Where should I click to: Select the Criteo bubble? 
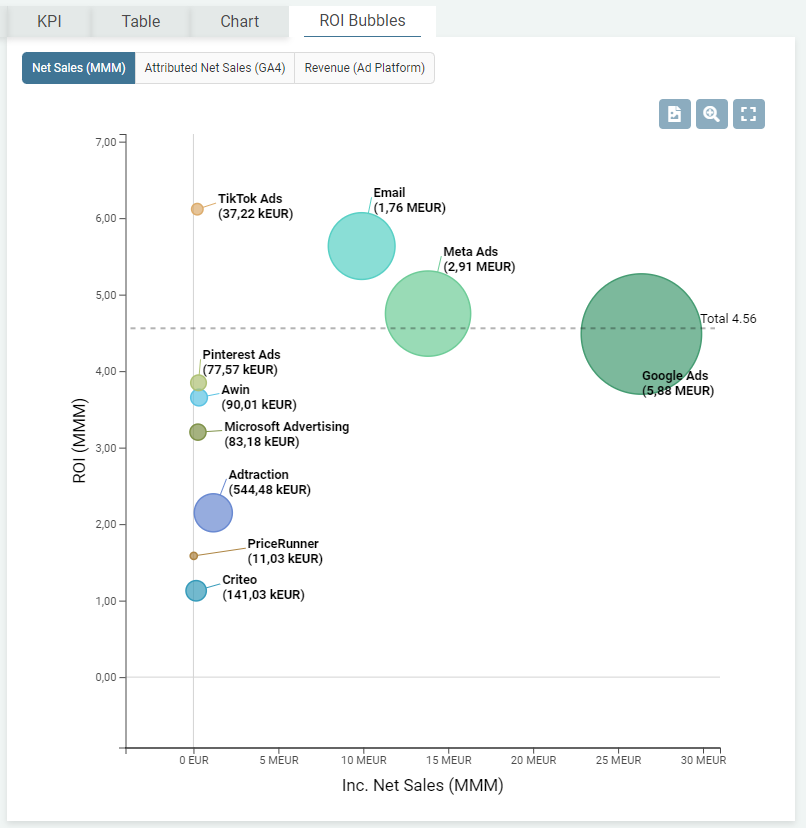[x=196, y=591]
